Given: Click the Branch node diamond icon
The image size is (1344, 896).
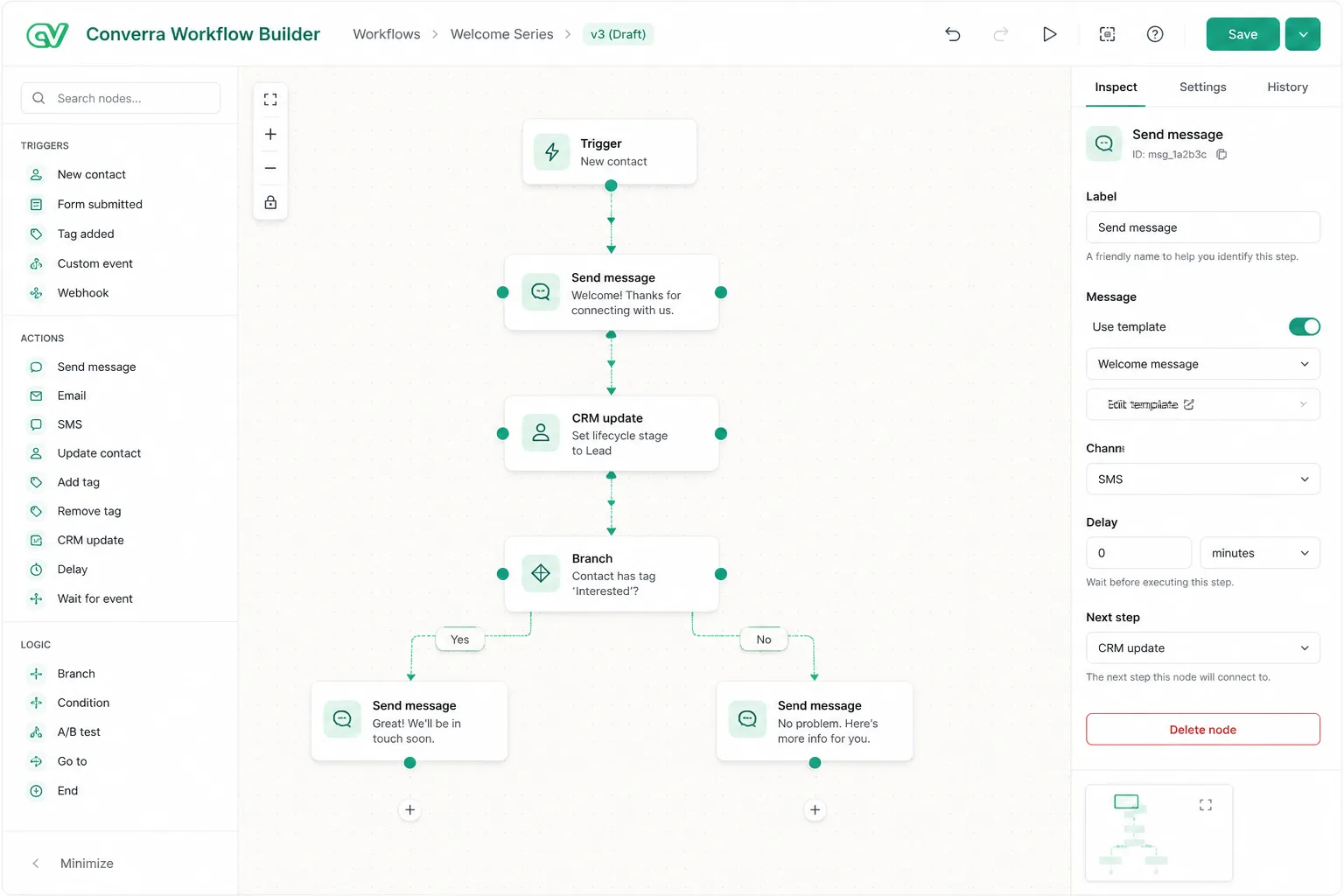Looking at the screenshot, I should point(541,574).
